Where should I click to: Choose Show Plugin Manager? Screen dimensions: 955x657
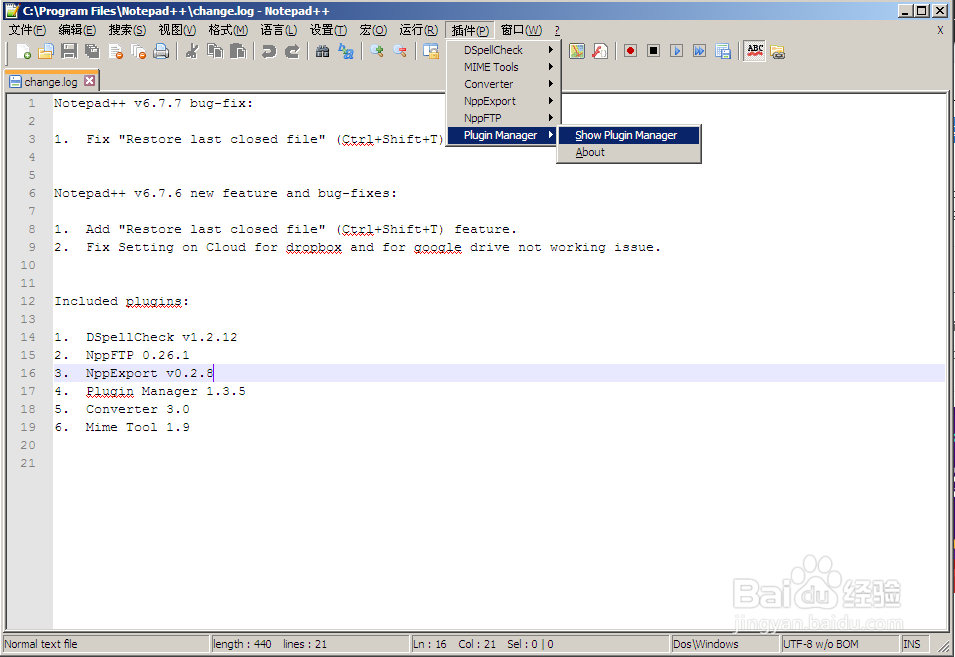[629, 135]
